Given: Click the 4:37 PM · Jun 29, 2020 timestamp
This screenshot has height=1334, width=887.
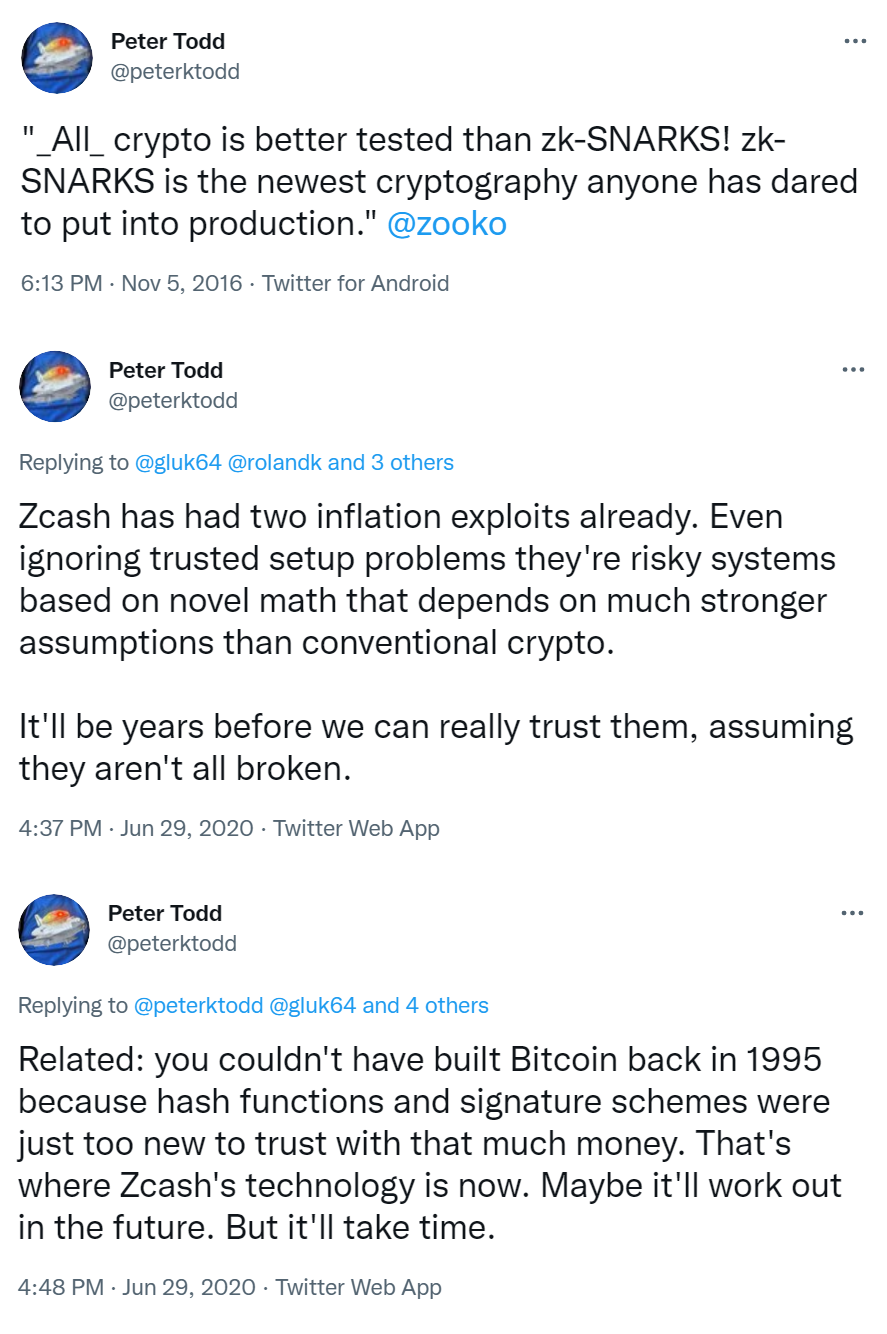Looking at the screenshot, I should coord(135,828).
